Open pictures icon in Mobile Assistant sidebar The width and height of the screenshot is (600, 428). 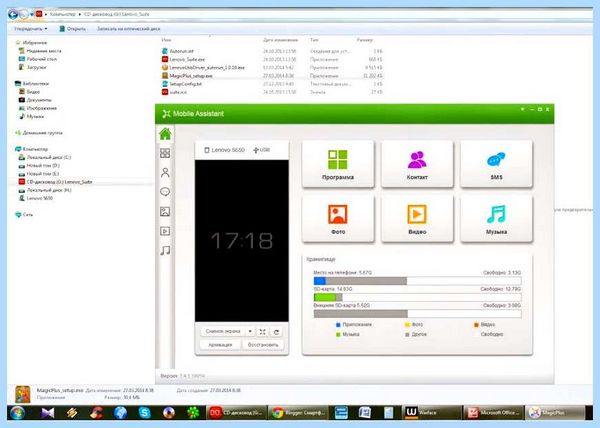point(165,212)
